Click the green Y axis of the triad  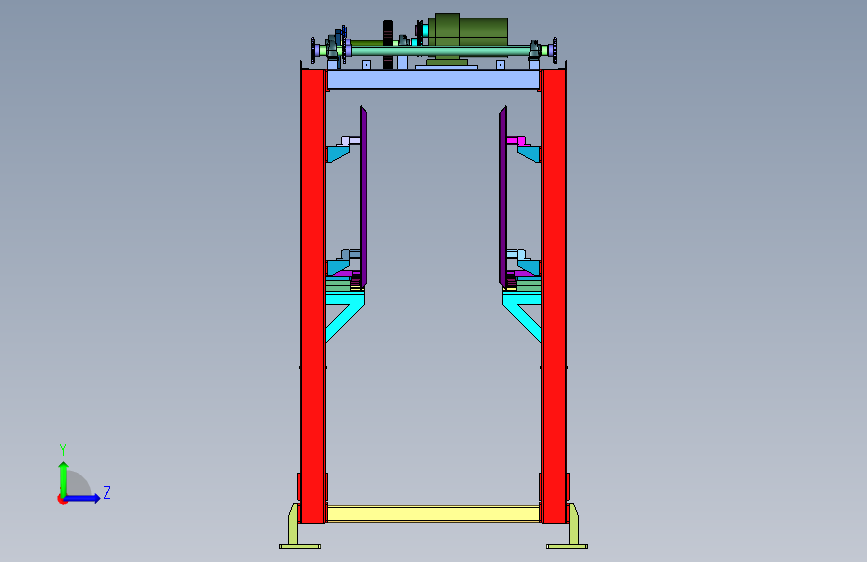click(x=64, y=478)
